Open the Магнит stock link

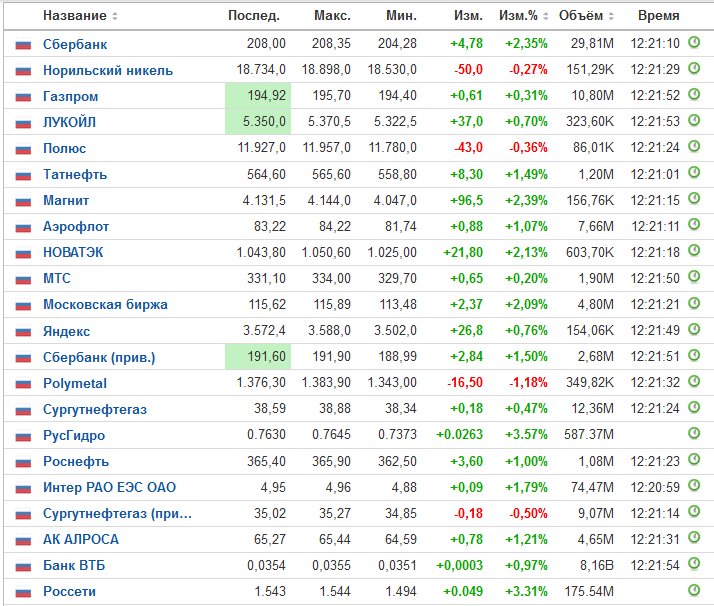coord(66,200)
